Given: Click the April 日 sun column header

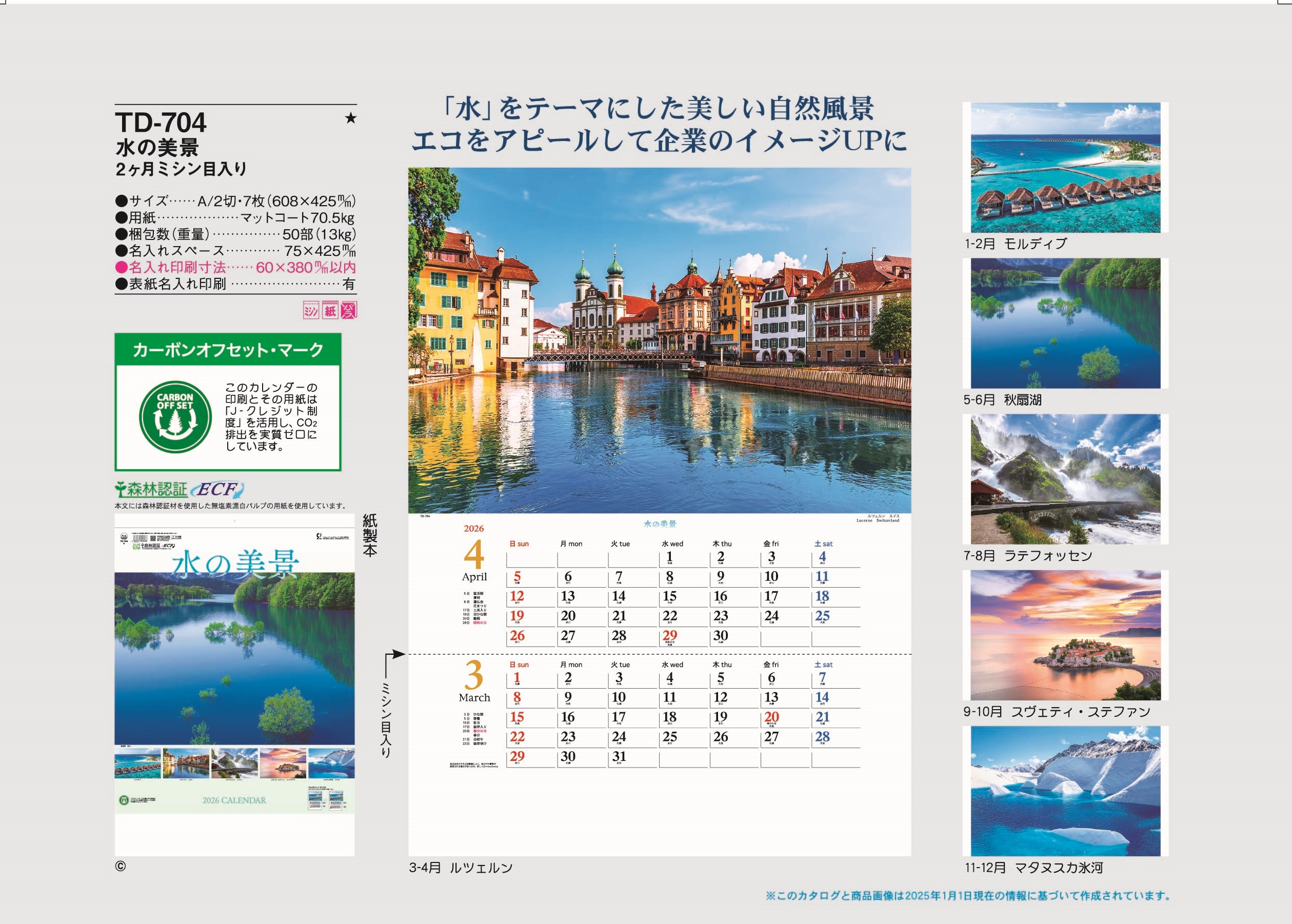Looking at the screenshot, I should pos(519,544).
